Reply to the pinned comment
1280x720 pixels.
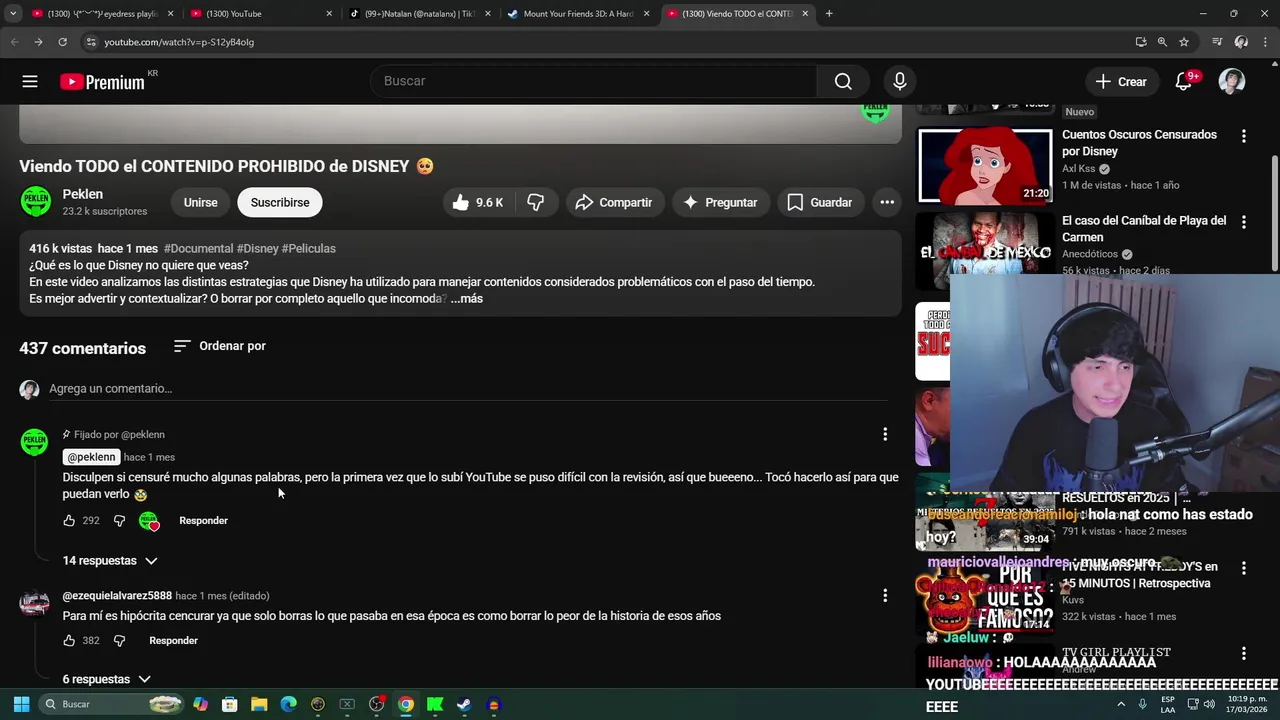203,520
